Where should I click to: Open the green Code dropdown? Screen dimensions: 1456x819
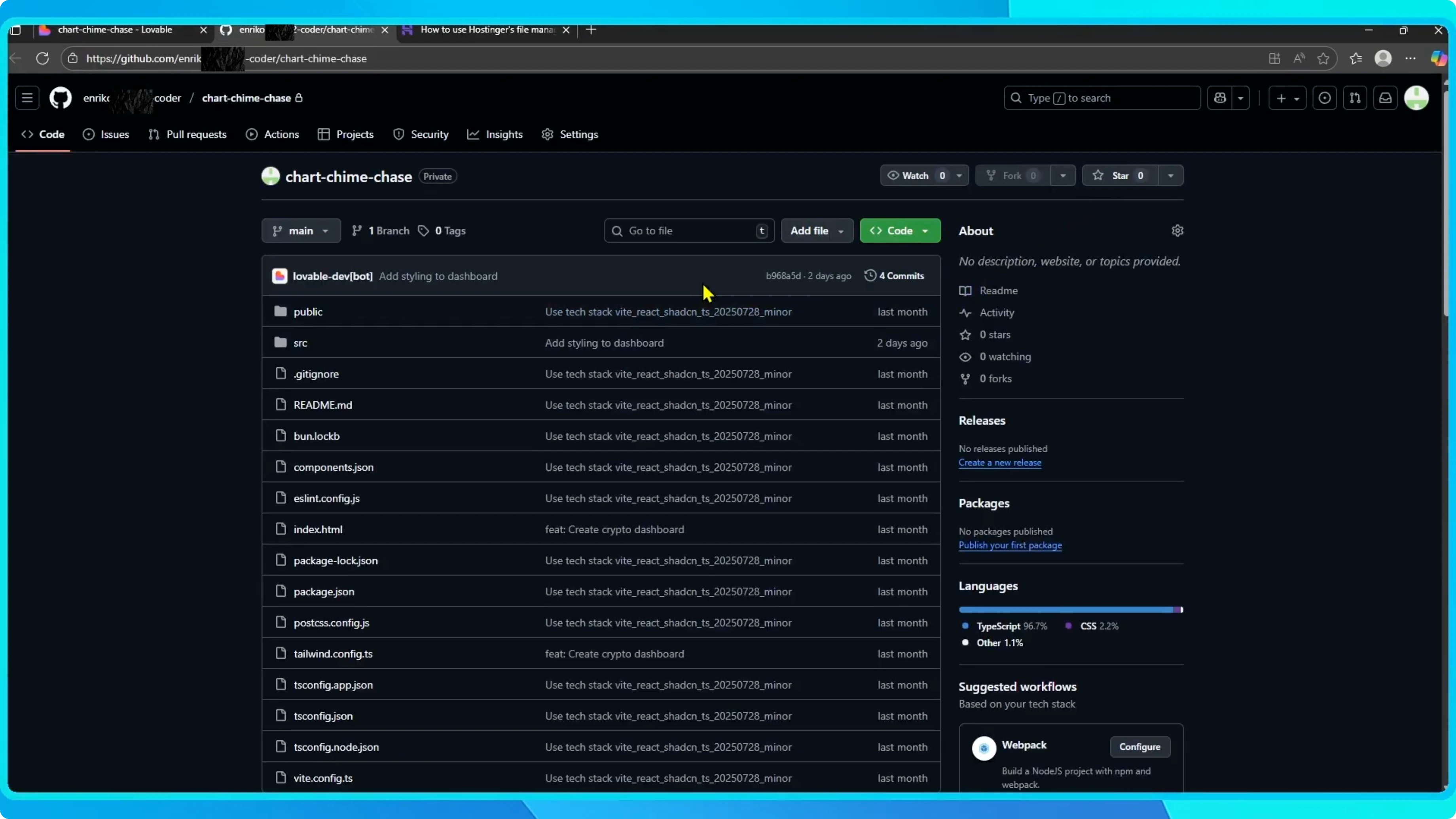[900, 231]
